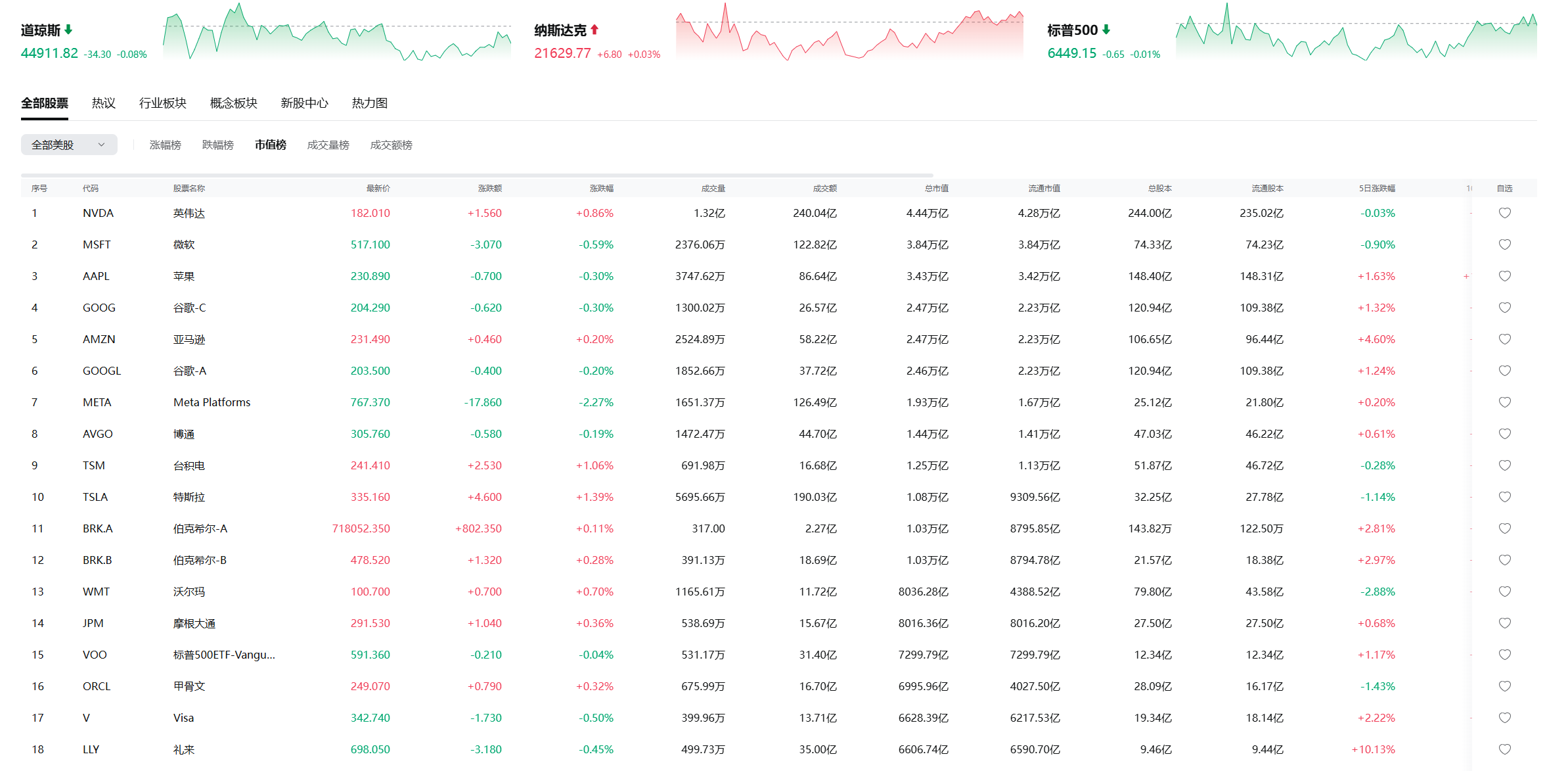The image size is (1568, 771).
Task: Open the 纳斯达克 index chart
Action: [849, 32]
